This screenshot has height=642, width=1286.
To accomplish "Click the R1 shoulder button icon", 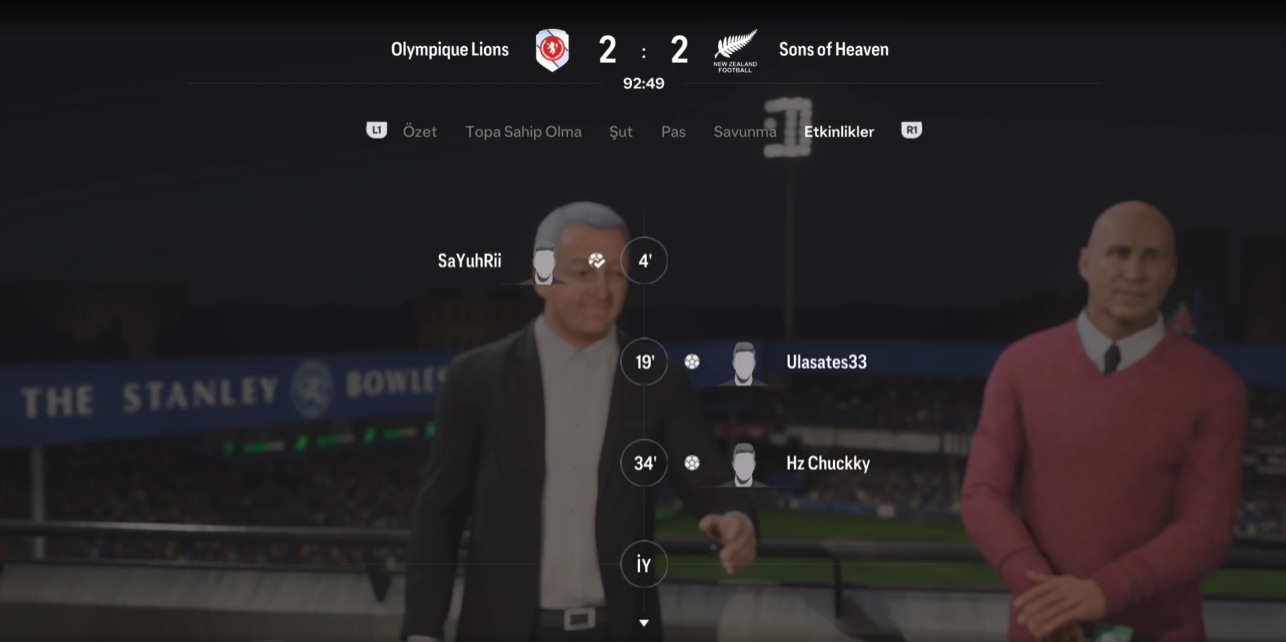I will [x=911, y=130].
